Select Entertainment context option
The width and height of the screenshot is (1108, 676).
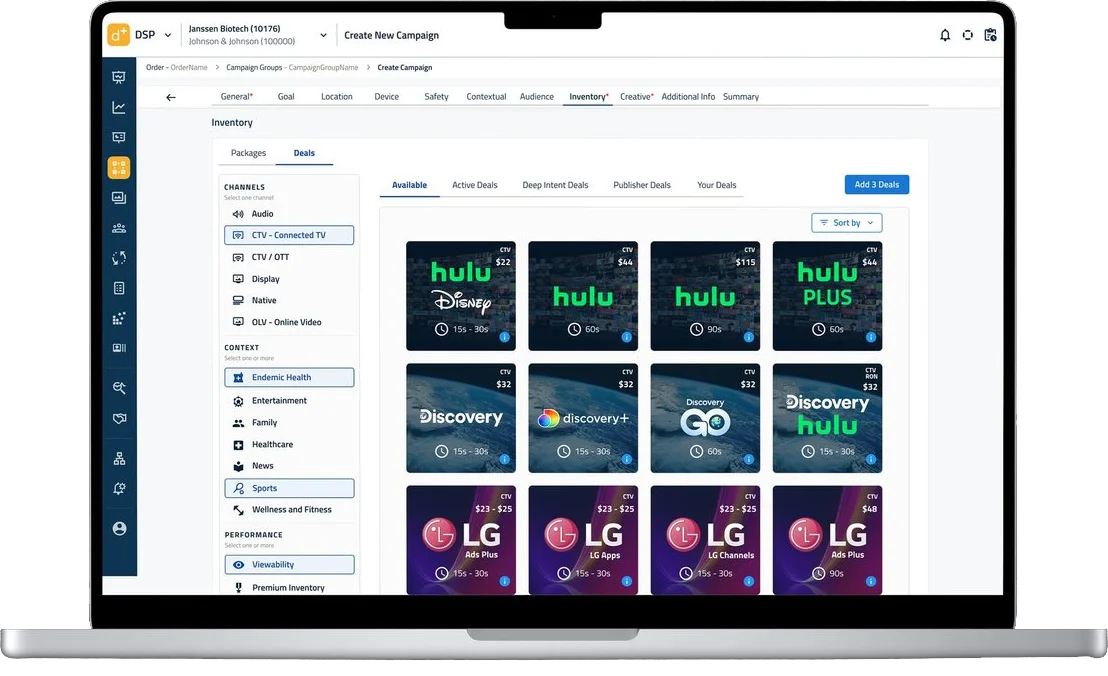[x=289, y=401]
